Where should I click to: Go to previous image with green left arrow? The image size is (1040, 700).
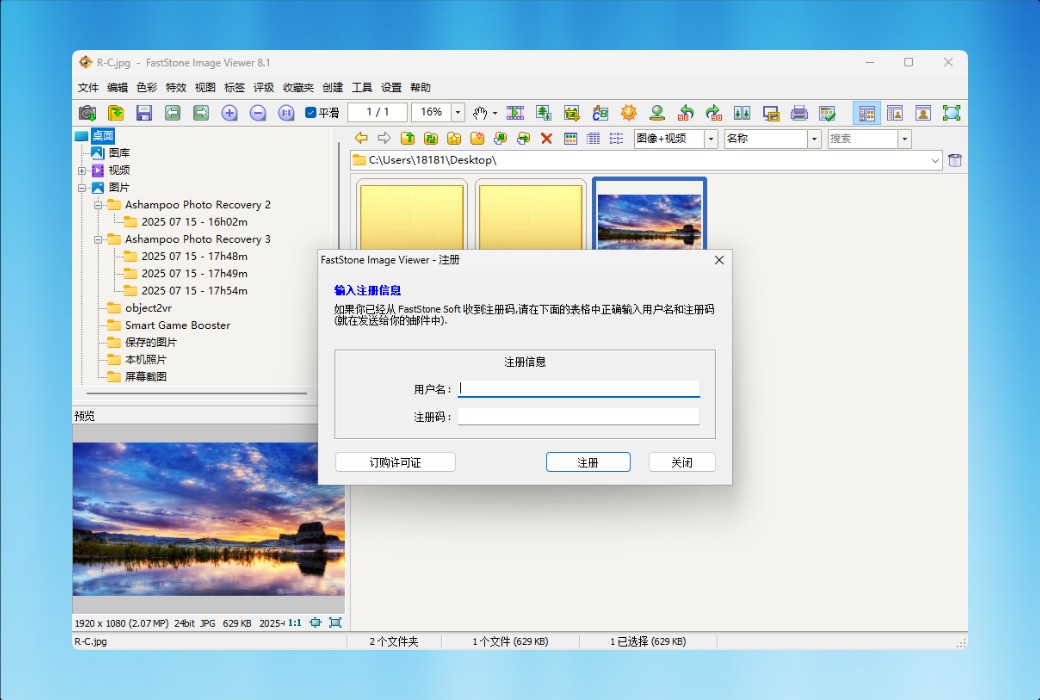172,113
